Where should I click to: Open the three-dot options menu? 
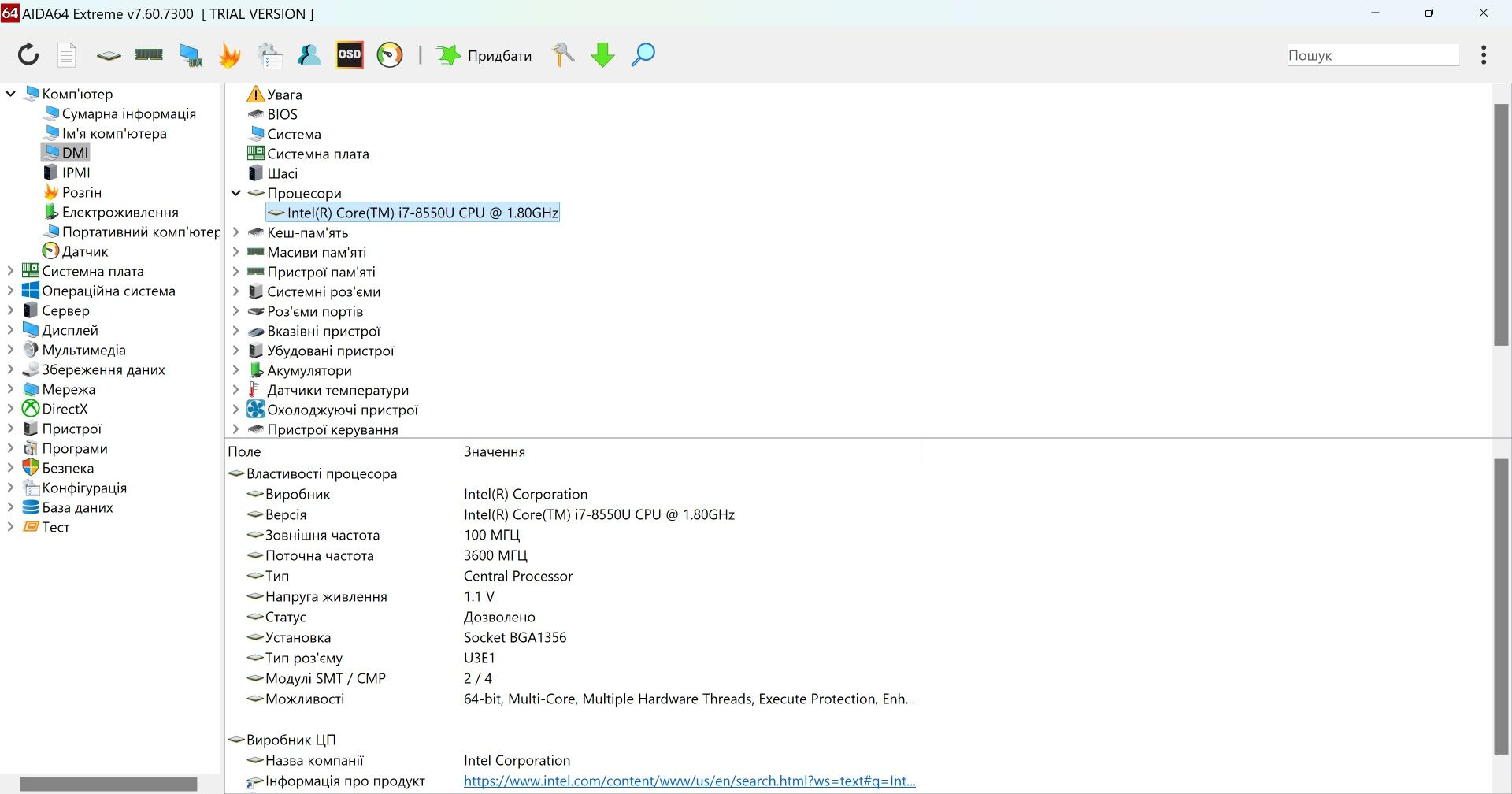tap(1484, 54)
